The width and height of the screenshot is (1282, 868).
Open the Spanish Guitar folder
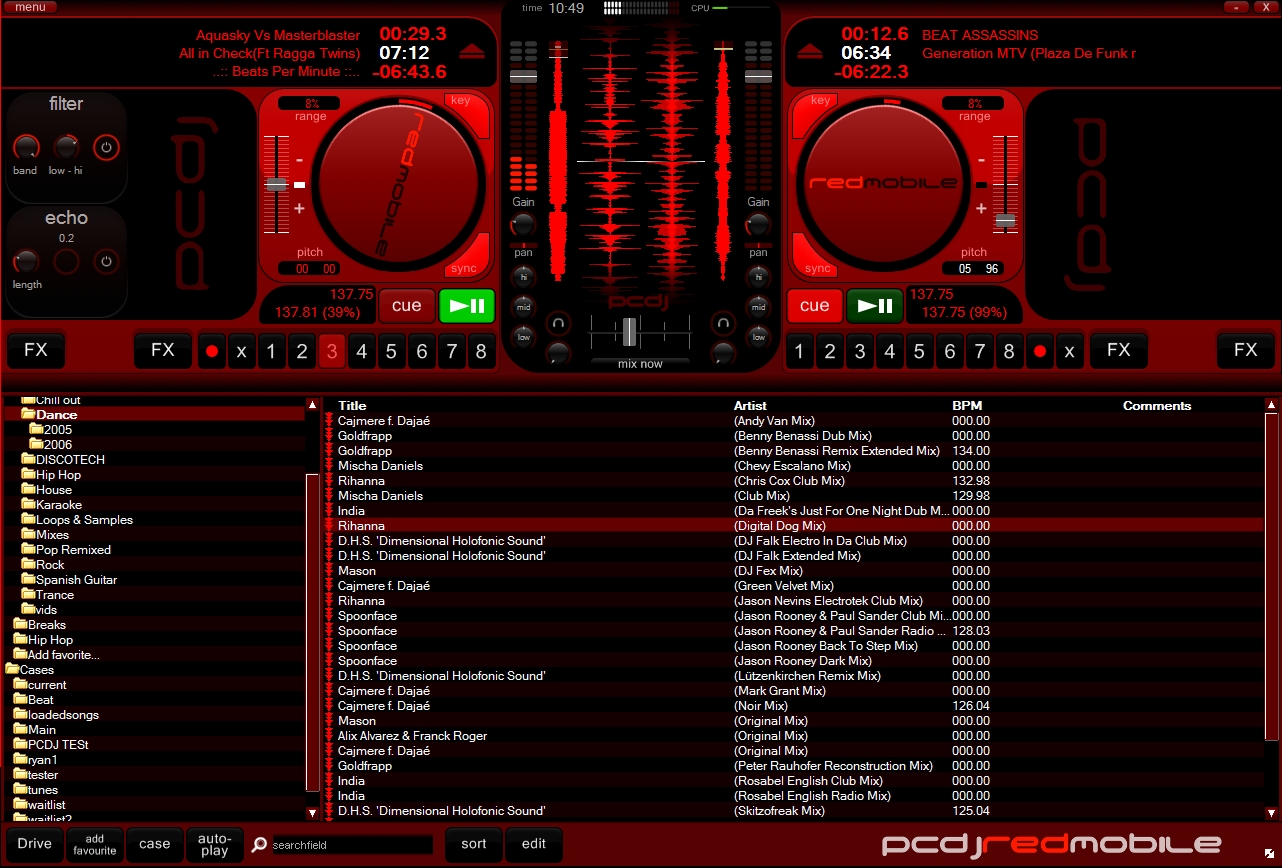tap(77, 580)
